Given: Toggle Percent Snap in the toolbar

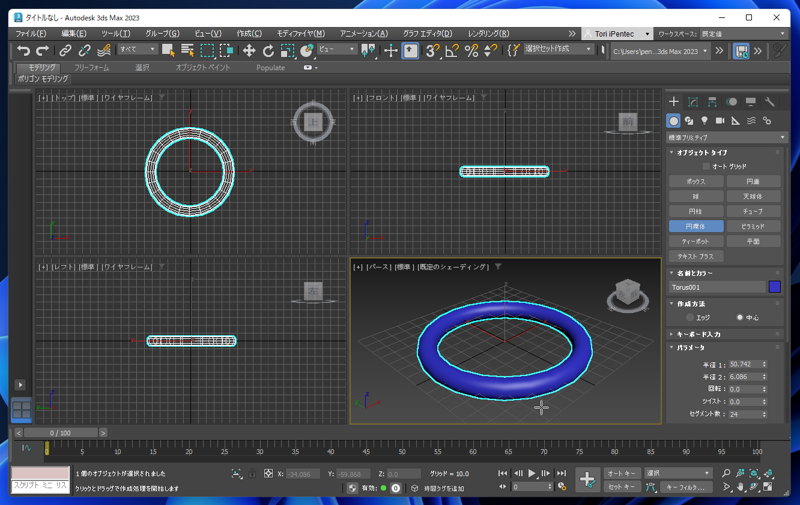Looking at the screenshot, I should click(x=471, y=50).
